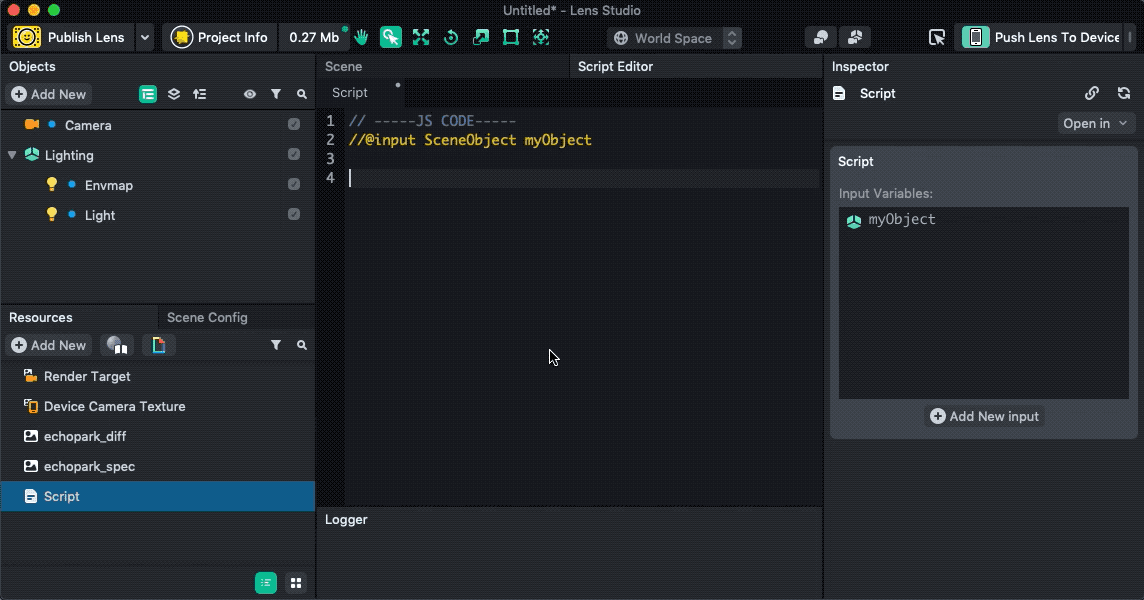Pick the Scale tool icon

(481, 37)
